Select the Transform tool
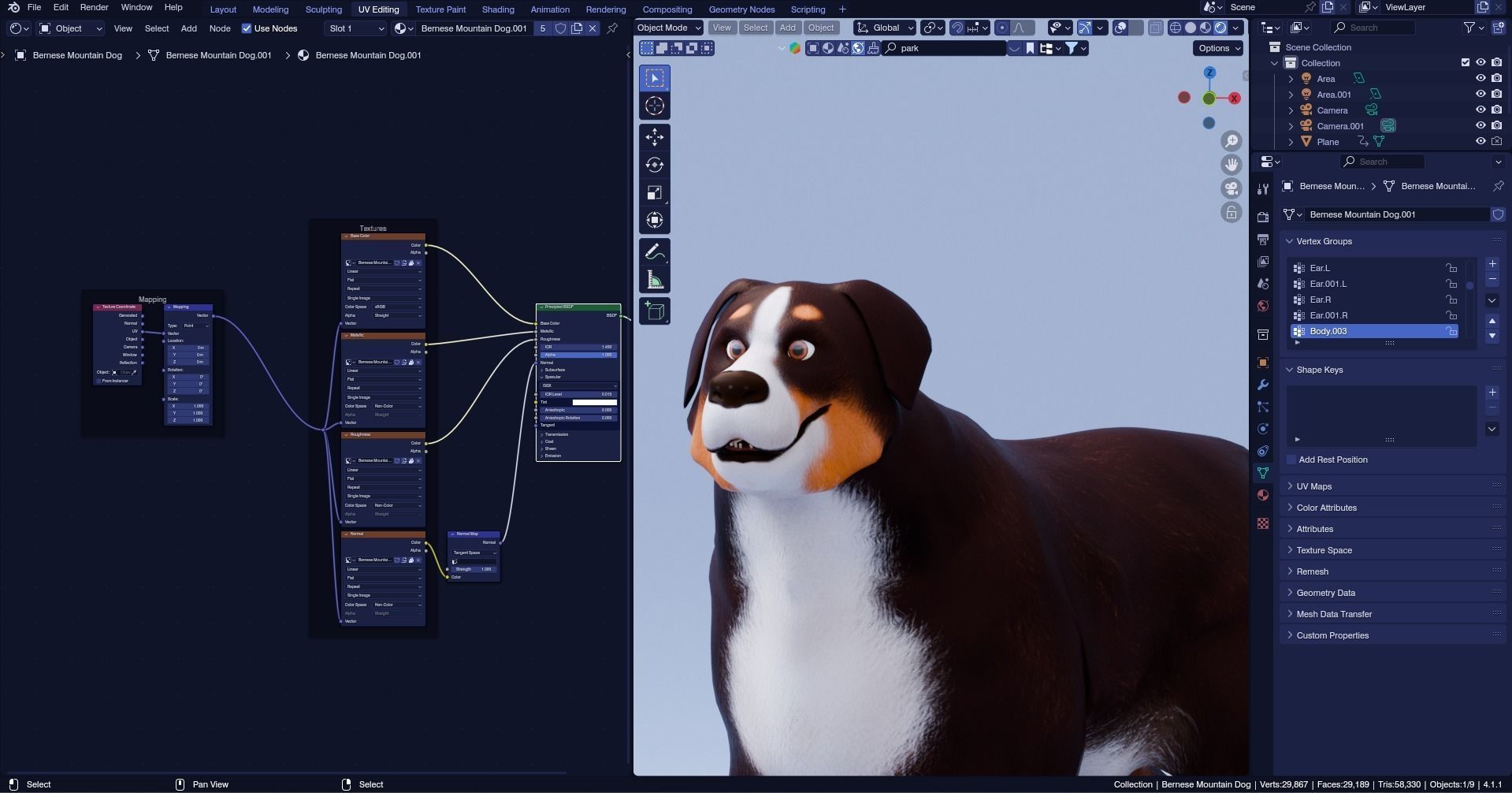Screen dimensions: 1512x793 point(654,220)
